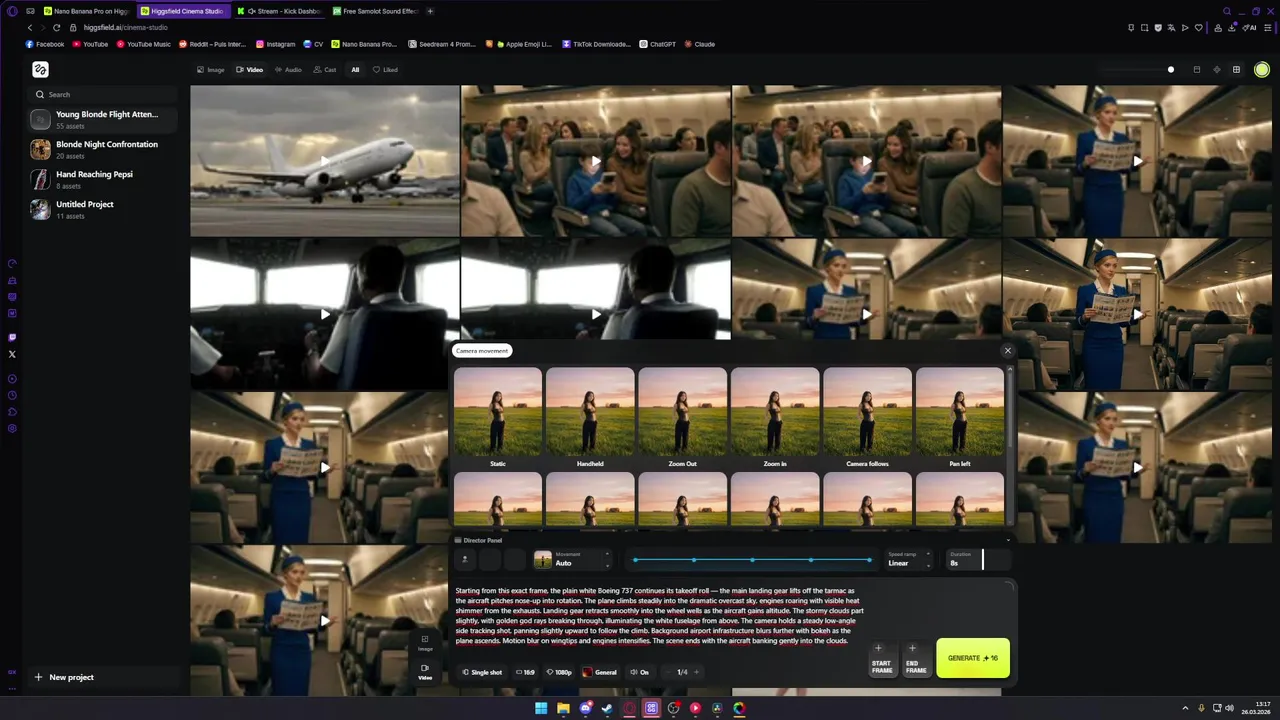Open the Movement Auto dropdown

coord(572,560)
